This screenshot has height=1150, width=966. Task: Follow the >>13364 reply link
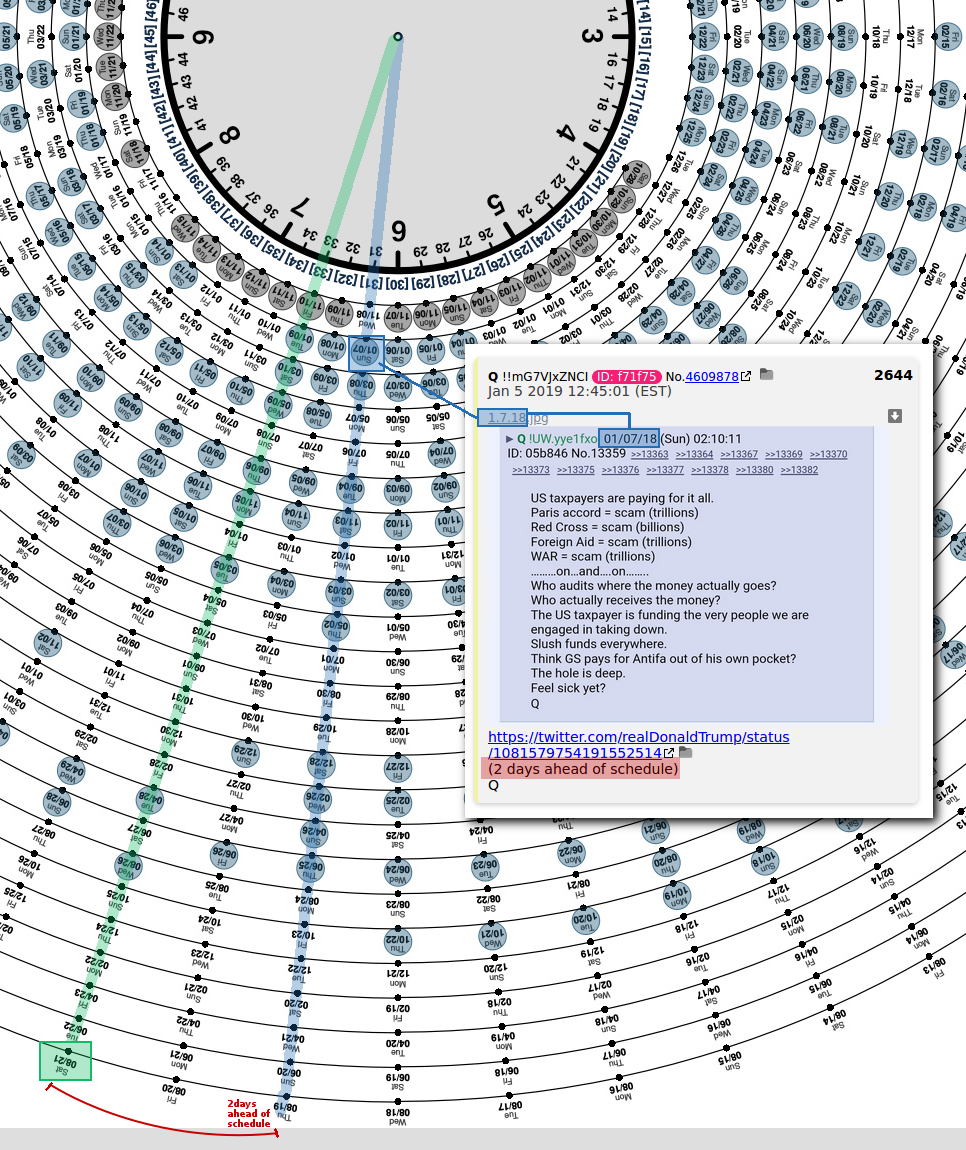tap(694, 455)
